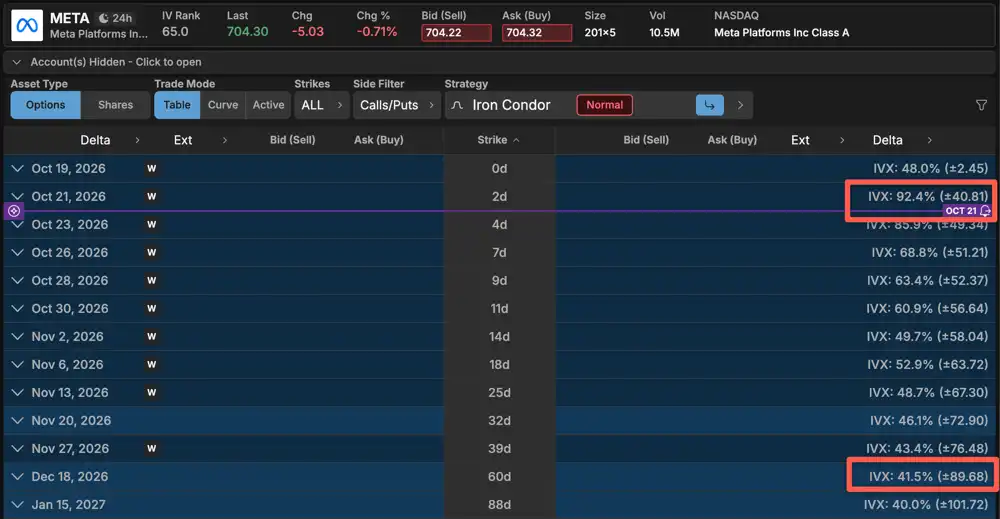The image size is (1000, 519).
Task: Expand the Nov 27, 2026 expiration
Action: click(18, 449)
